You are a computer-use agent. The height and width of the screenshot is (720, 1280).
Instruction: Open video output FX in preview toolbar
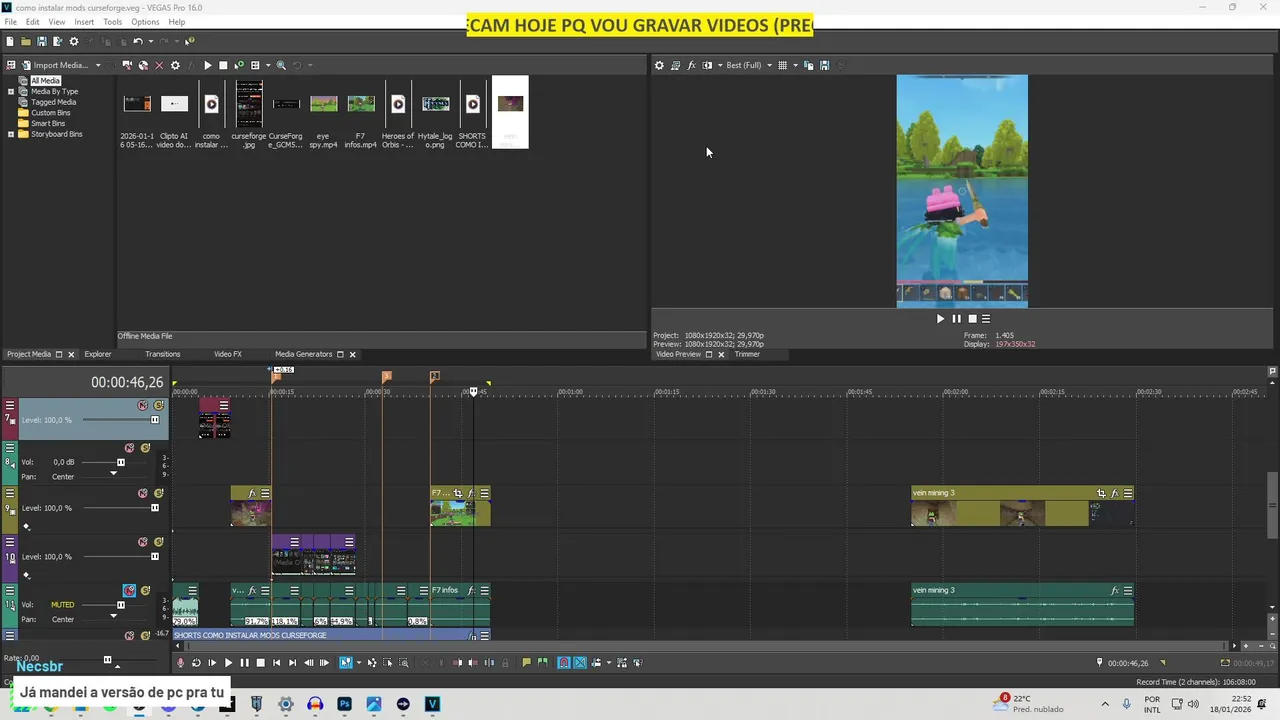click(x=691, y=65)
